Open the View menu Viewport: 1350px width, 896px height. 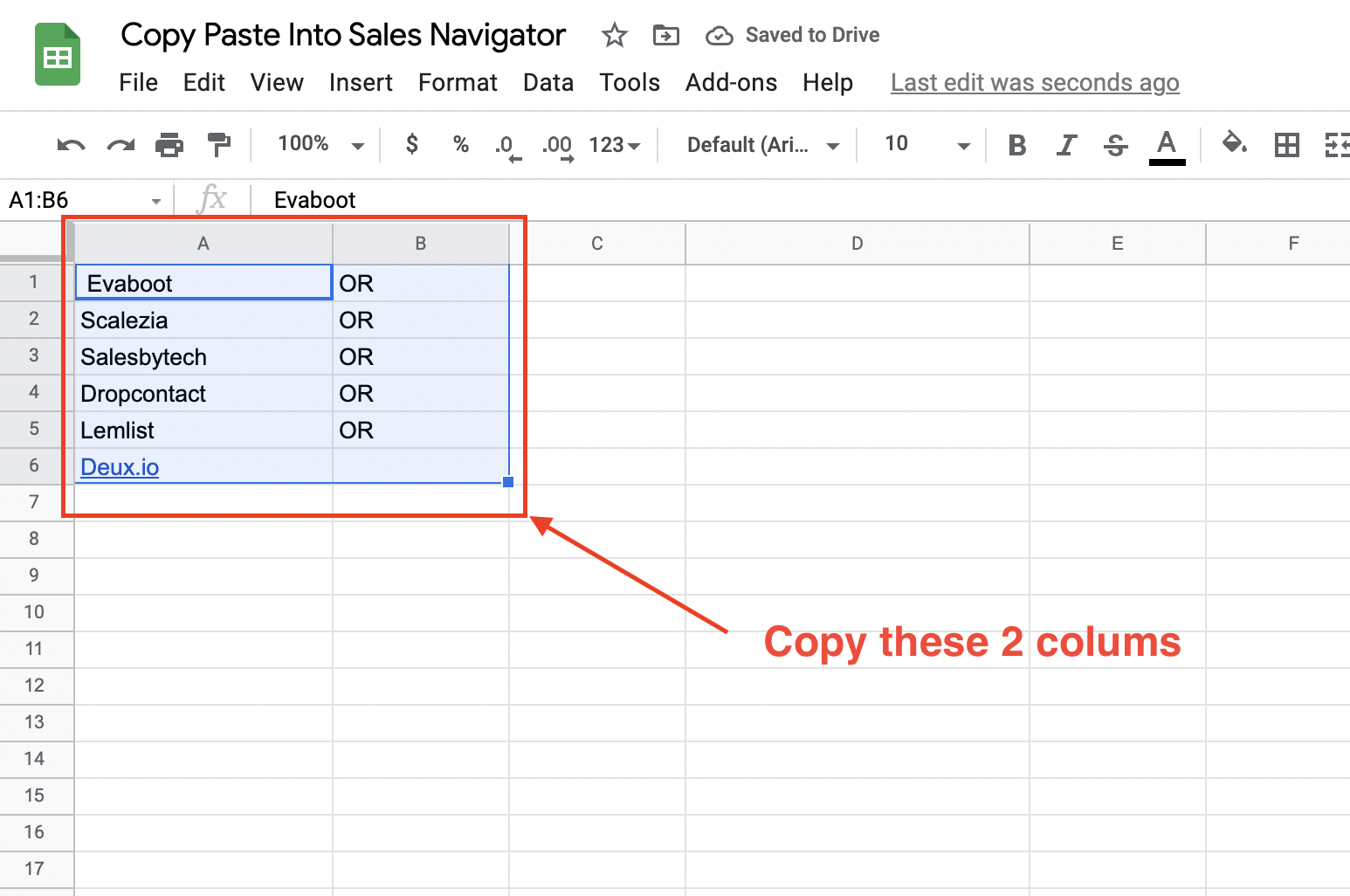pos(277,83)
